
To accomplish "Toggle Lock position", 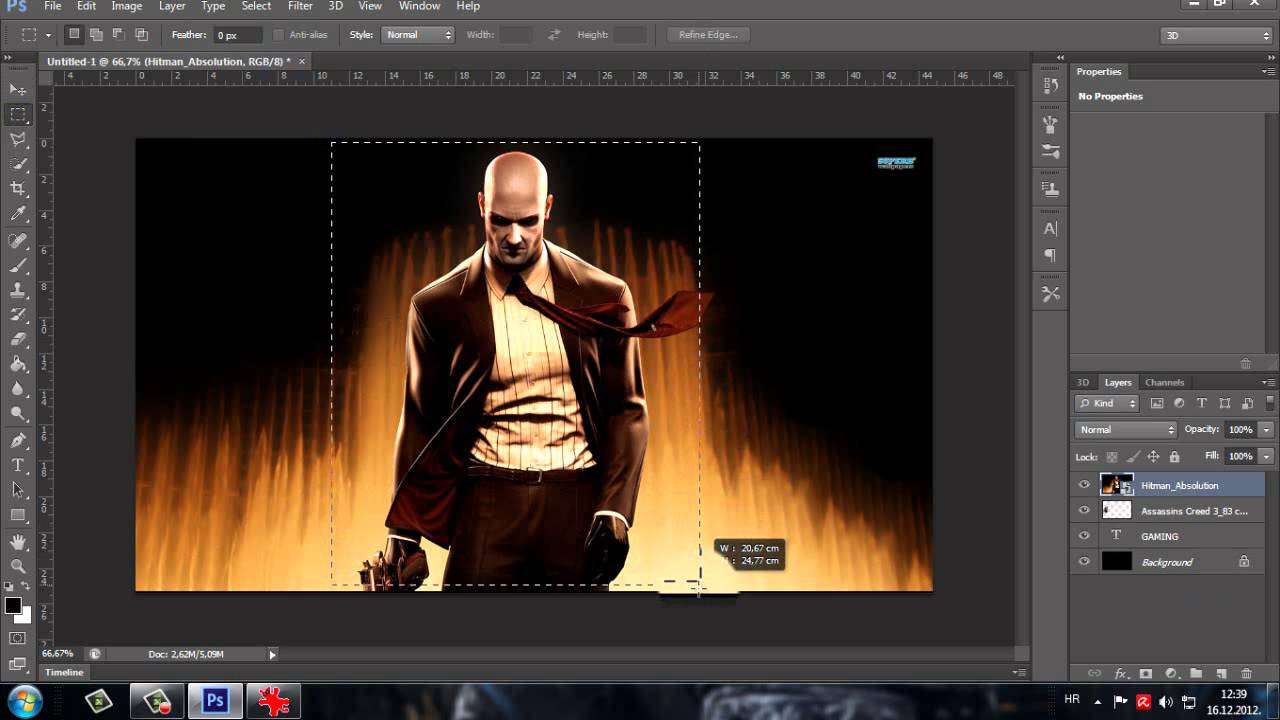I will coord(1153,456).
